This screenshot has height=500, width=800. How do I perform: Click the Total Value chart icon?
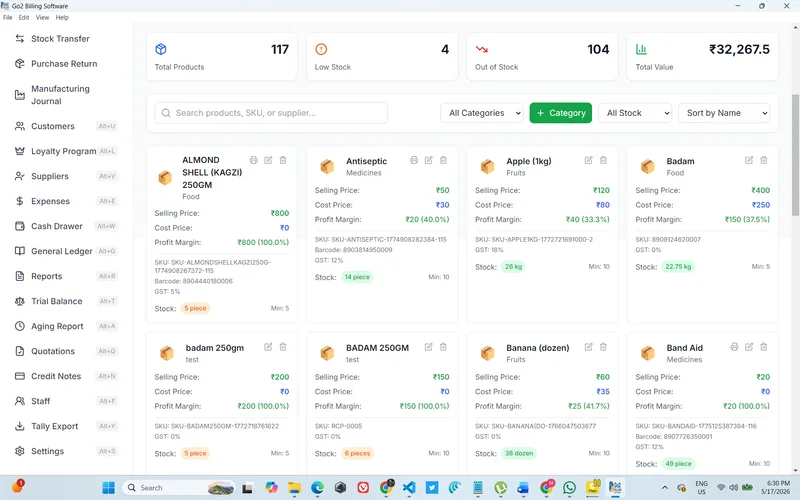641,49
